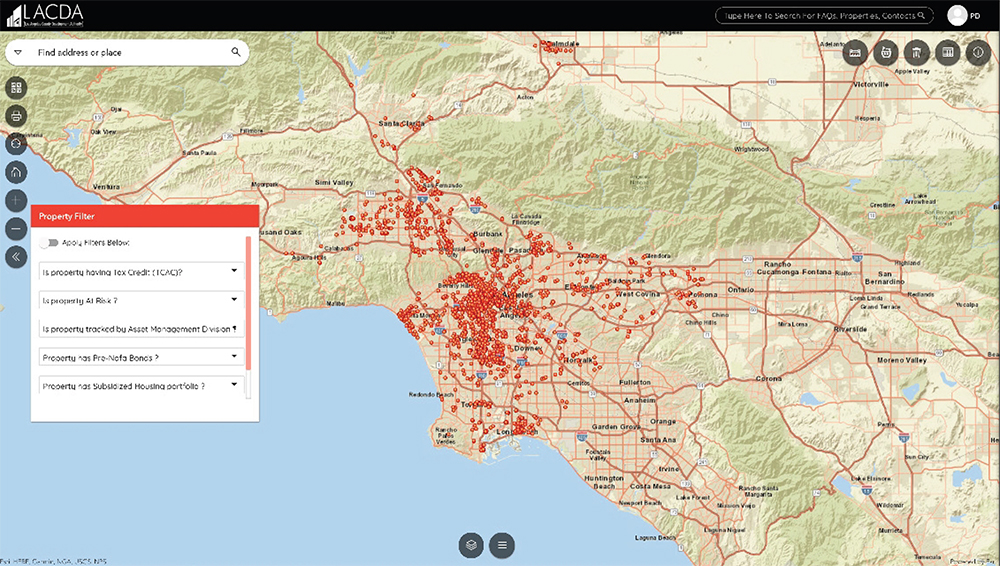Open the QR/grid widget icon

(17, 88)
